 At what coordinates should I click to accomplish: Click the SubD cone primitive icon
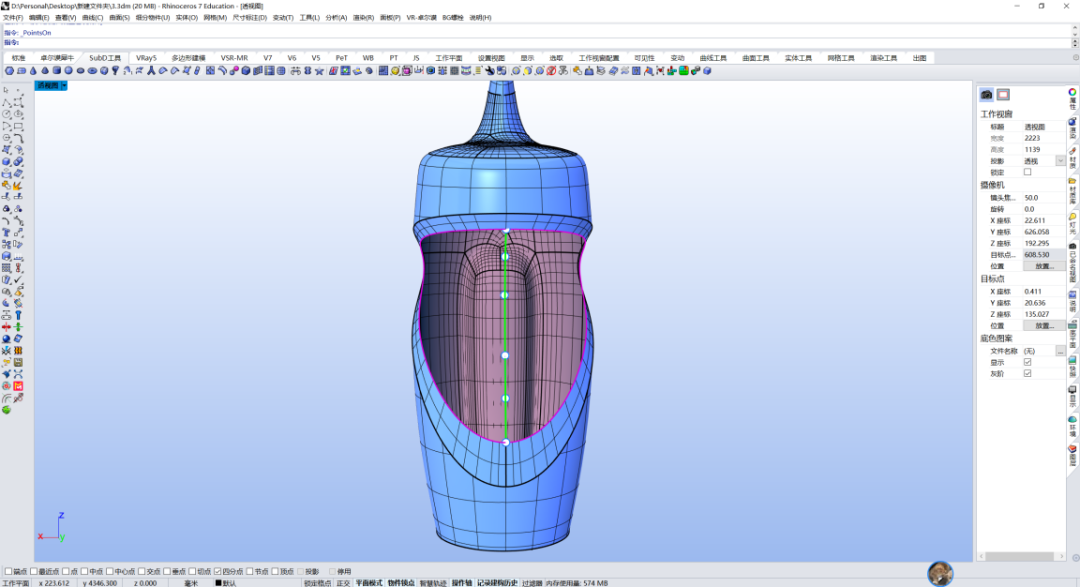pos(33,70)
